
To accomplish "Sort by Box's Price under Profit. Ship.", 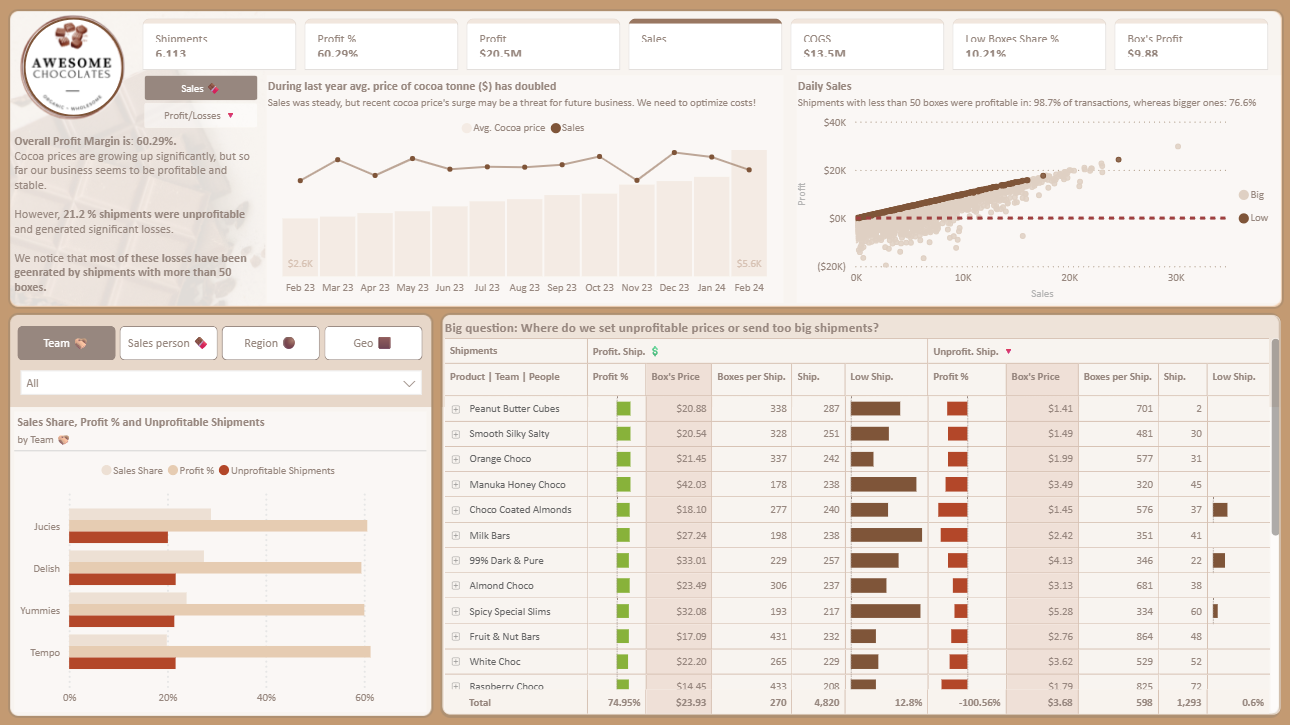I will (x=675, y=377).
